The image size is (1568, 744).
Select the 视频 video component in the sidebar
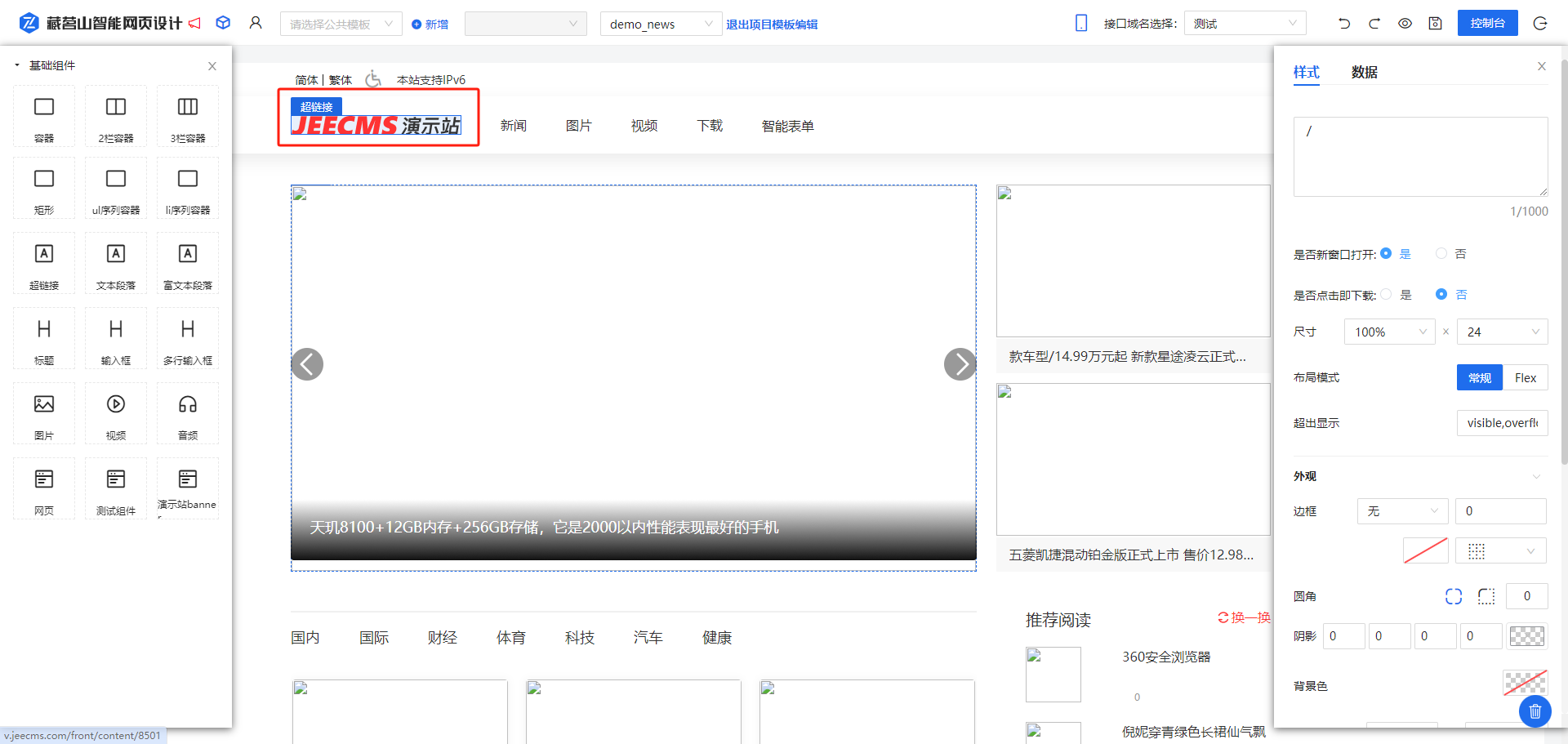116,413
